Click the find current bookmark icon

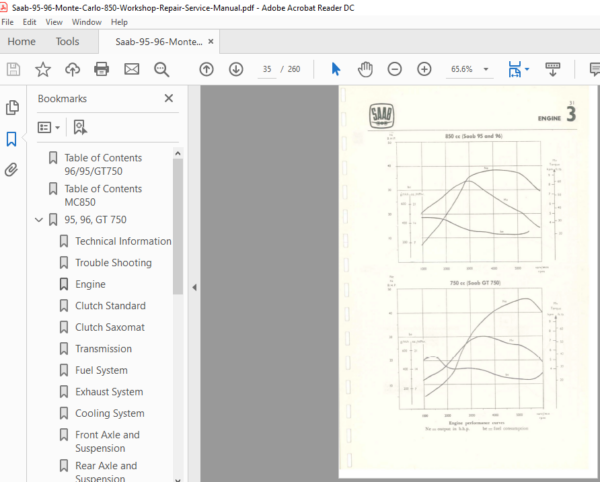tap(80, 127)
